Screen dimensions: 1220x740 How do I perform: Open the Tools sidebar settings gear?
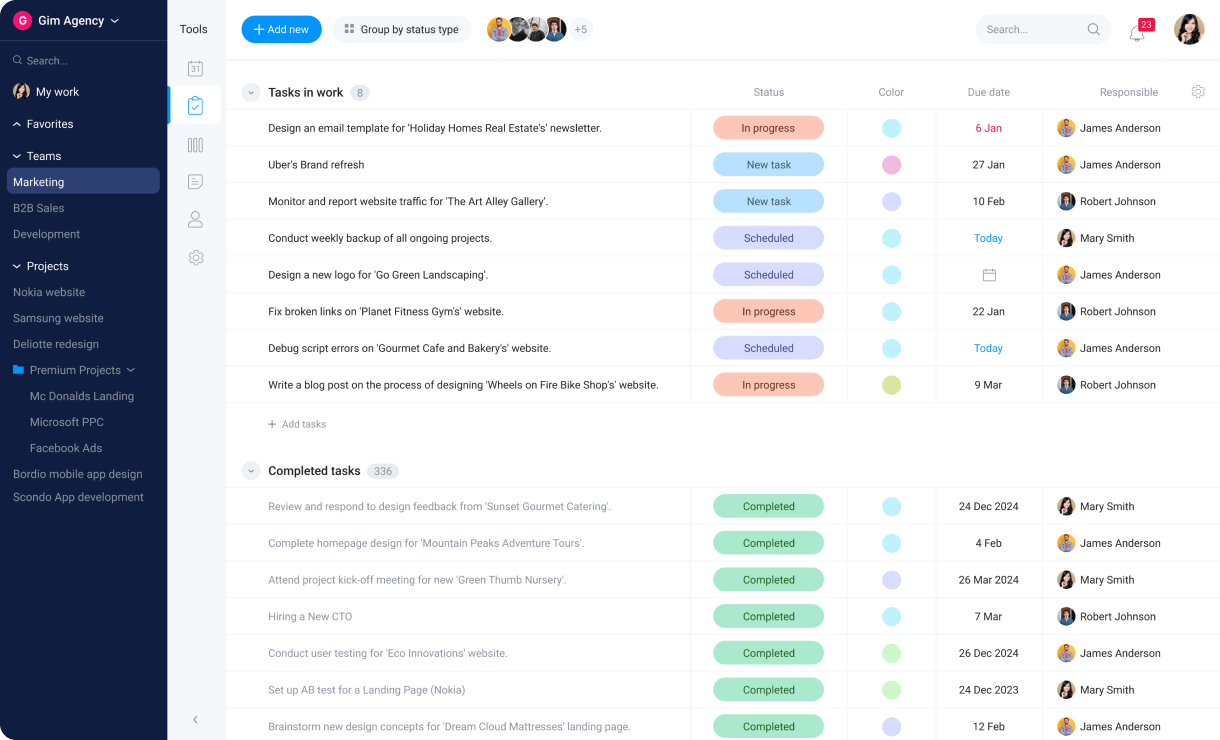point(195,257)
